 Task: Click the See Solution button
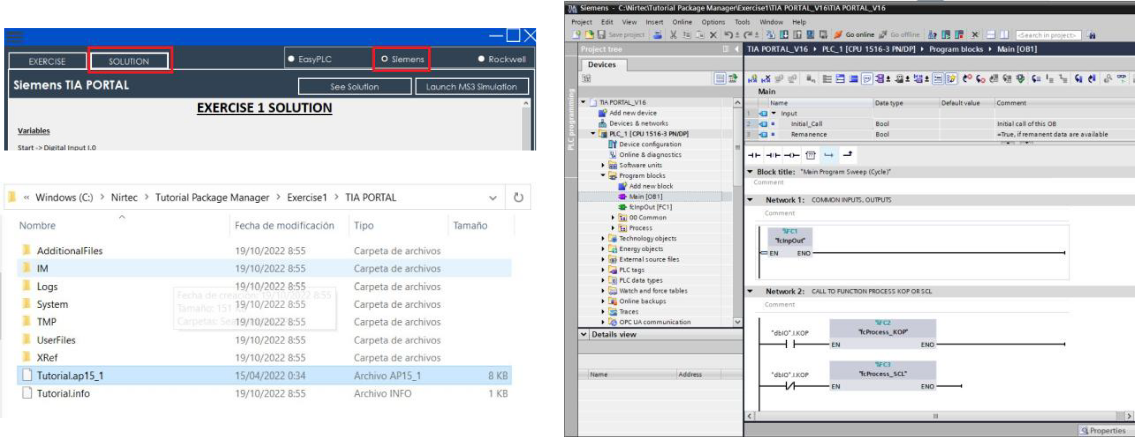coord(355,87)
